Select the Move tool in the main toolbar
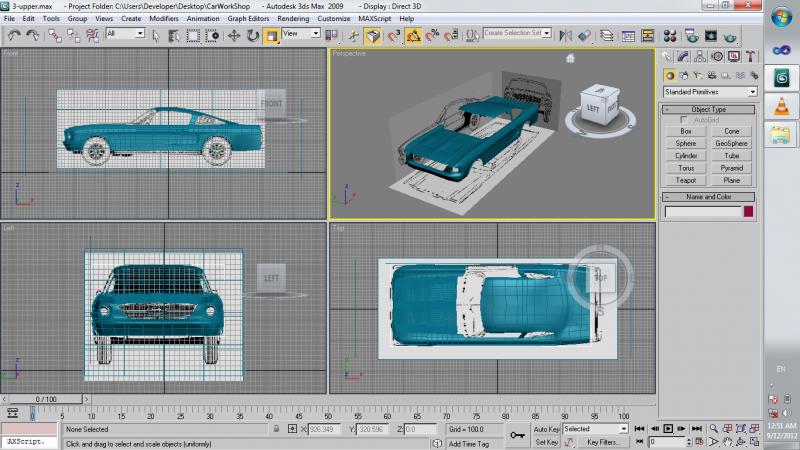The height and width of the screenshot is (450, 800). pyautogui.click(x=234, y=35)
